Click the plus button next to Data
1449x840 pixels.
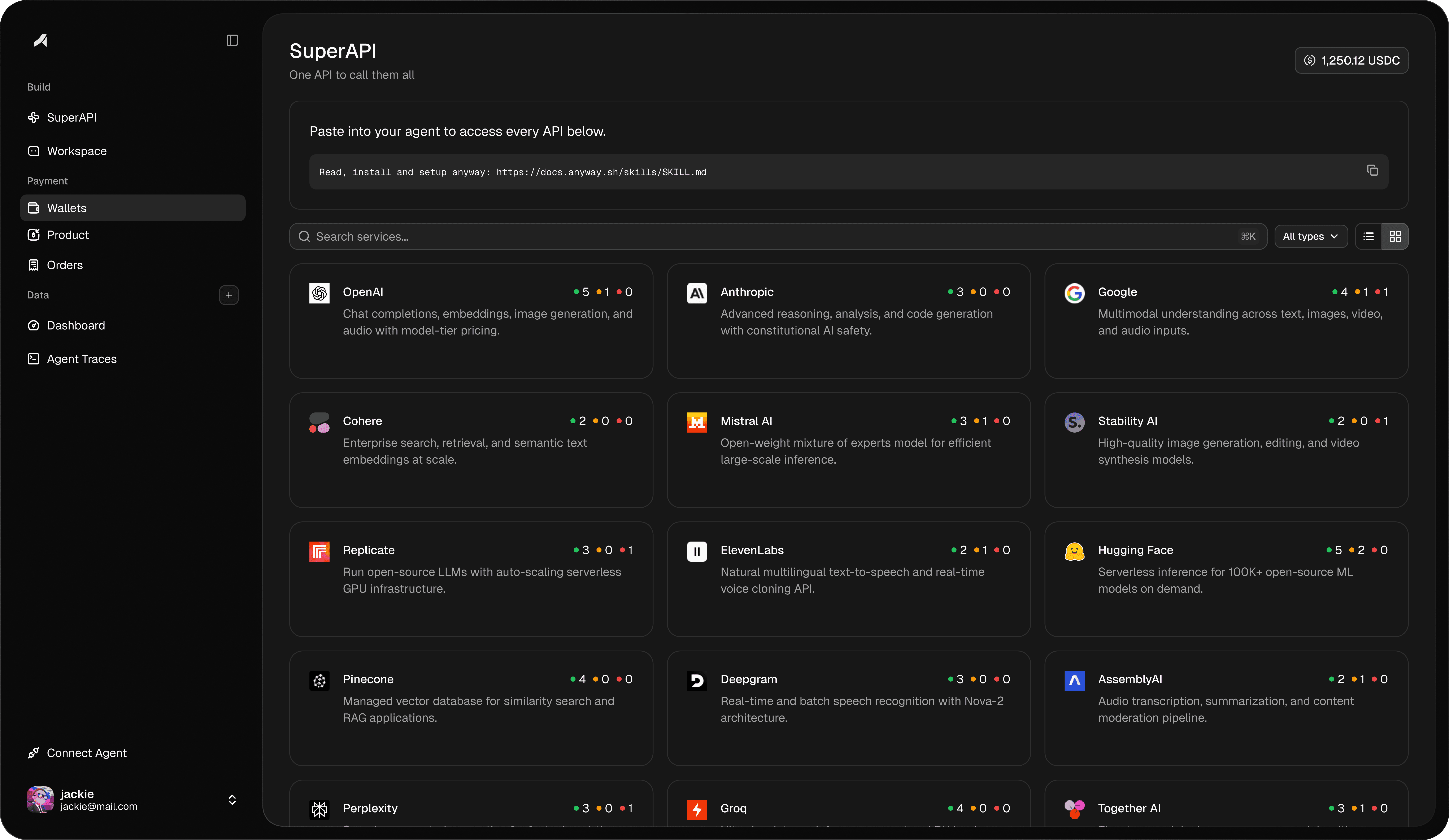(229, 295)
